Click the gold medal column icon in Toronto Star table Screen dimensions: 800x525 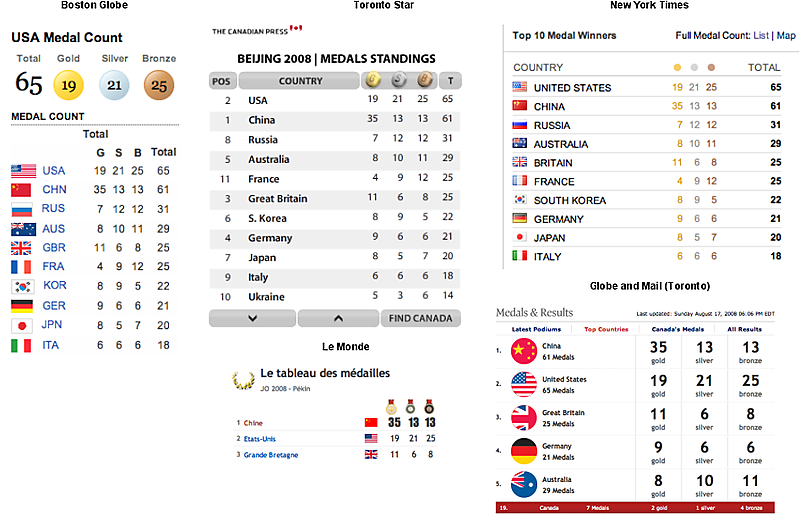tap(372, 80)
